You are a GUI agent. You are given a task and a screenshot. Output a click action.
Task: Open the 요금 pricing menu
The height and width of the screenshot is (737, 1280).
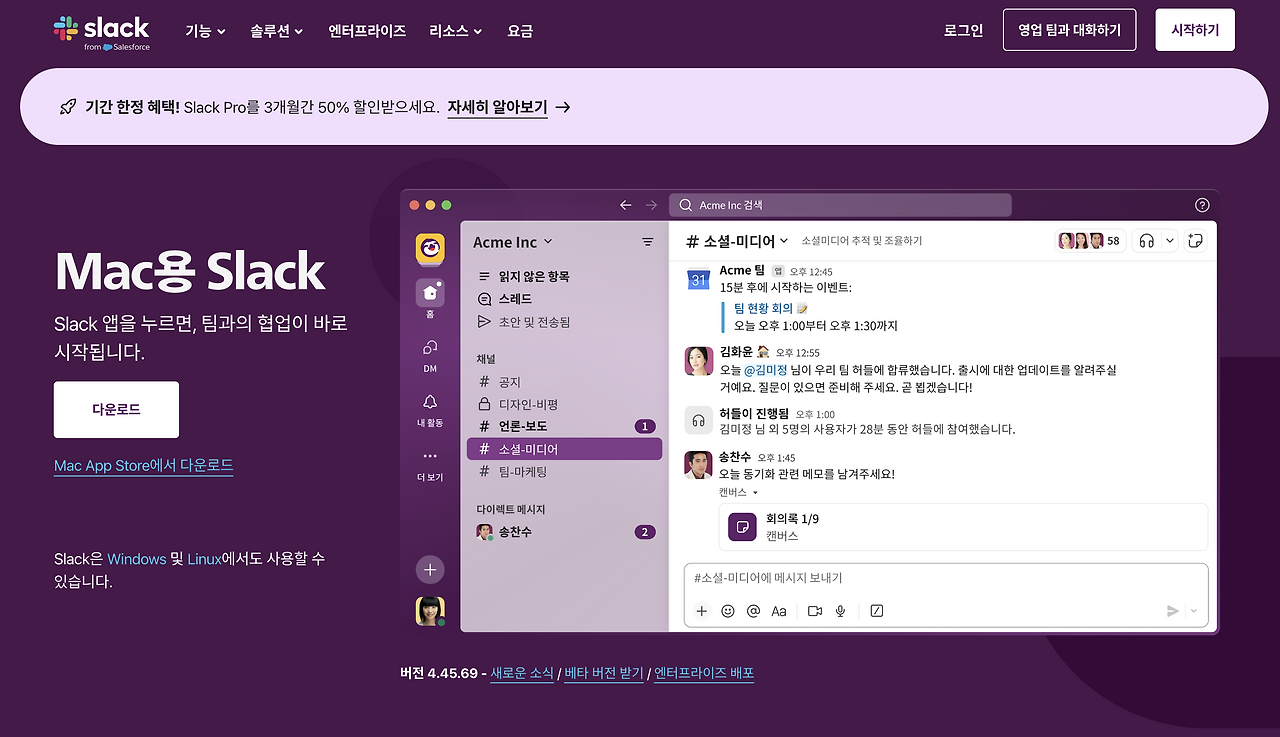(x=520, y=30)
